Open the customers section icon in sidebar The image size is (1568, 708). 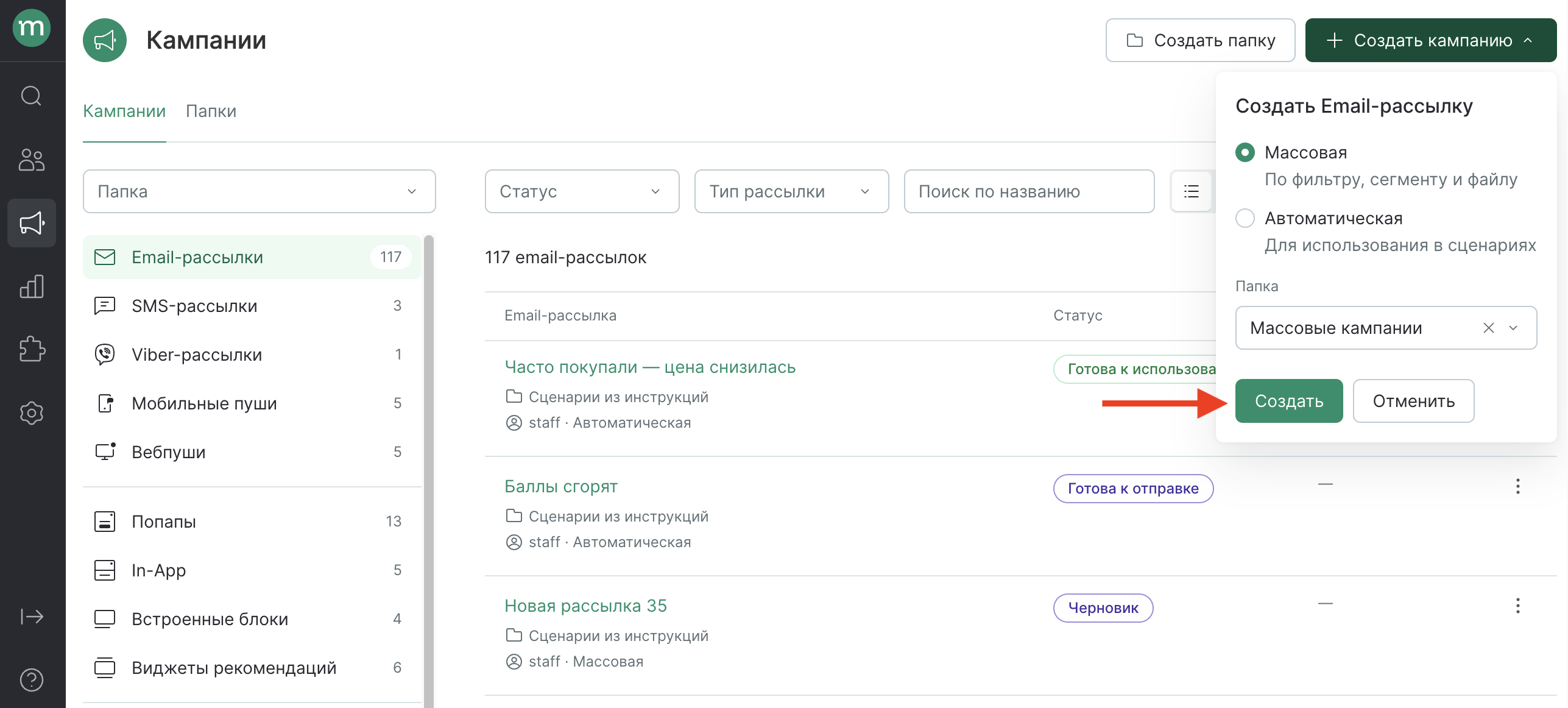(x=32, y=160)
